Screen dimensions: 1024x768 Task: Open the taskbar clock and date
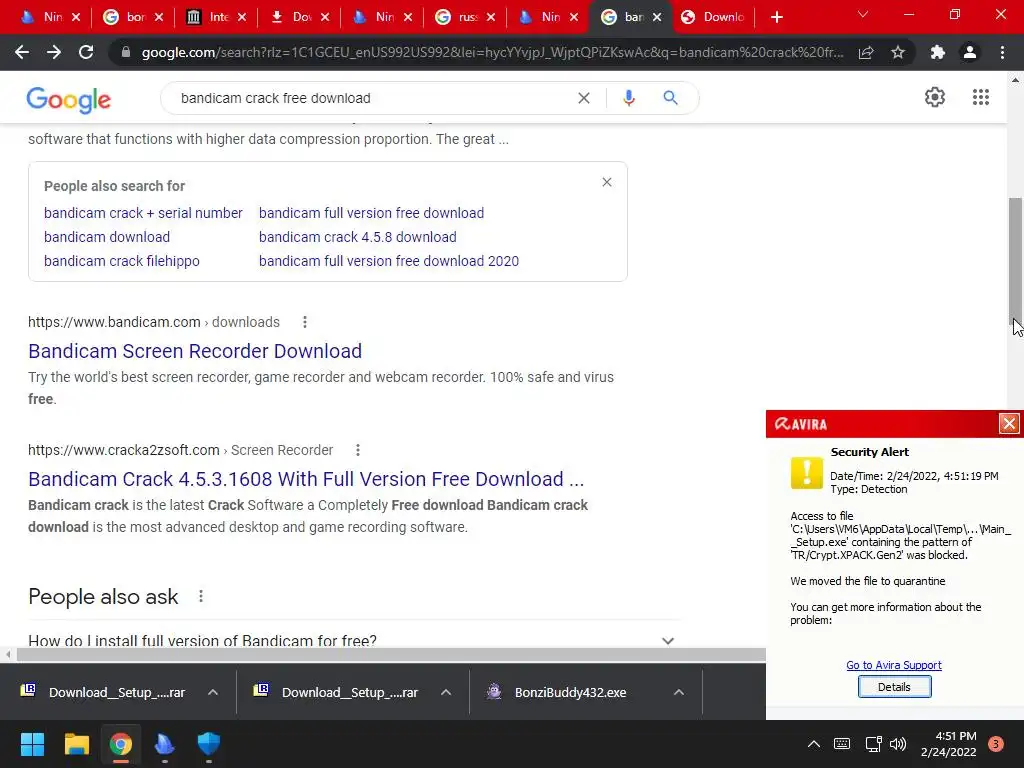point(948,744)
